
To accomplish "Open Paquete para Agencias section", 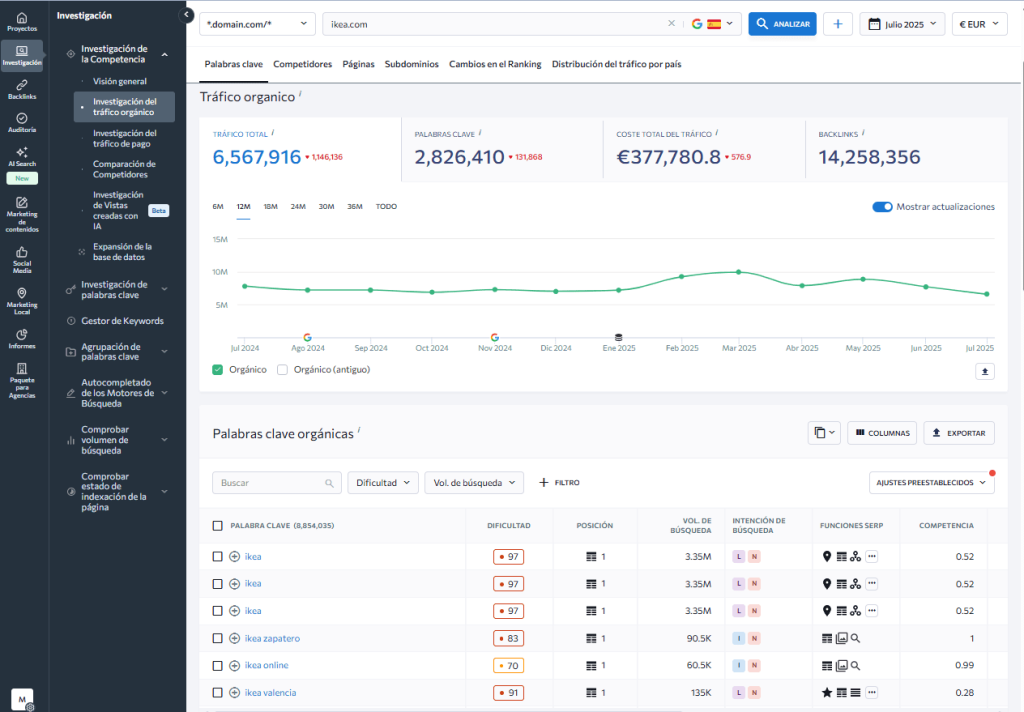I will (x=22, y=381).
